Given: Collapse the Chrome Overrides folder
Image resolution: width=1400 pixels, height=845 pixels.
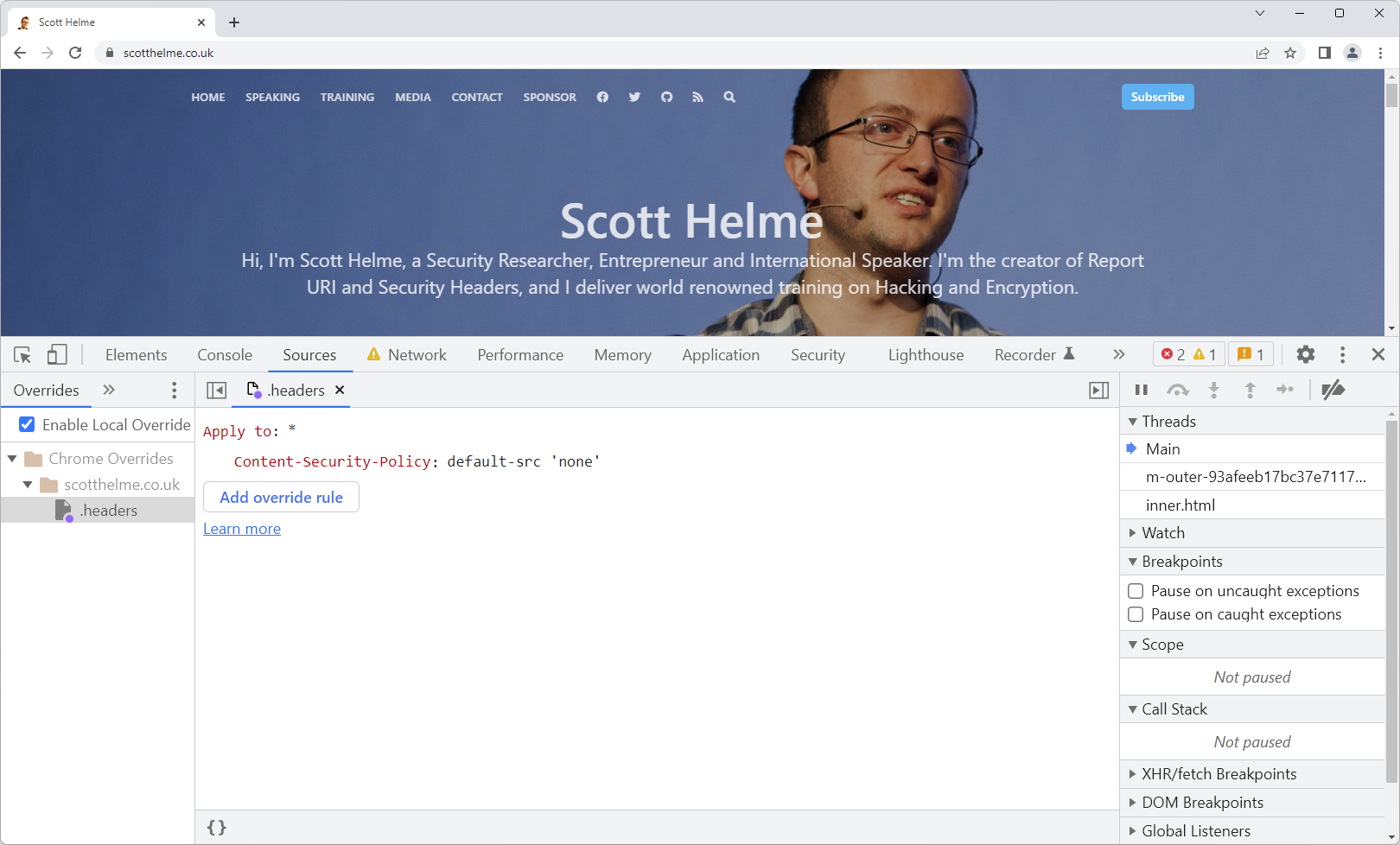Looking at the screenshot, I should 12,459.
